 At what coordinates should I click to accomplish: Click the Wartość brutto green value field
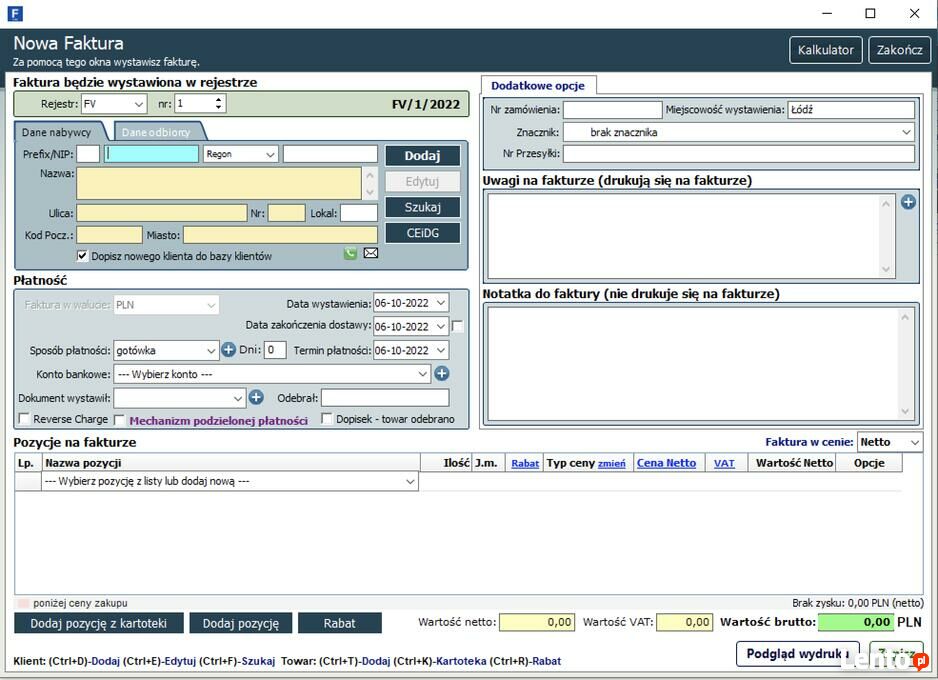[x=856, y=622]
